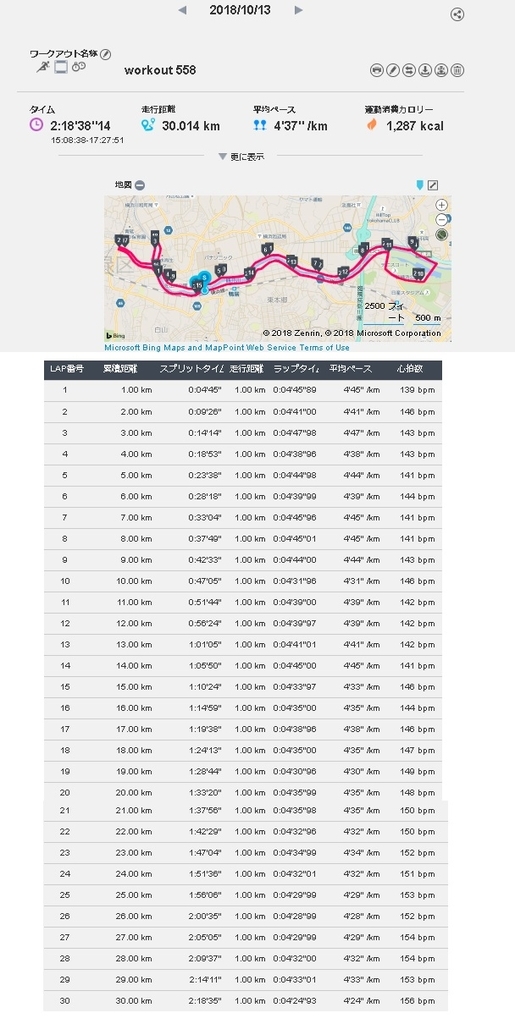515x1024 pixels.
Task: Go to the previous date arrow
Action: pos(182,10)
